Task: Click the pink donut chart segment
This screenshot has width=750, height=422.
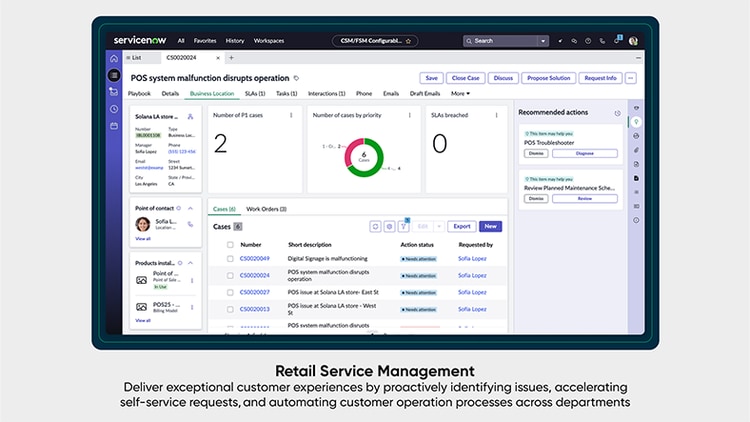Action: [349, 151]
